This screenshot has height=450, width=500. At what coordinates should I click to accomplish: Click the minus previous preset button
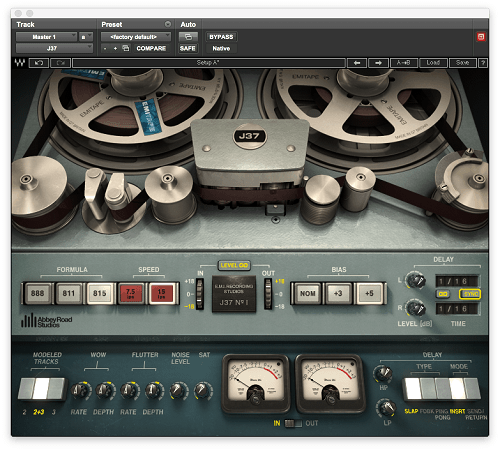coord(105,48)
